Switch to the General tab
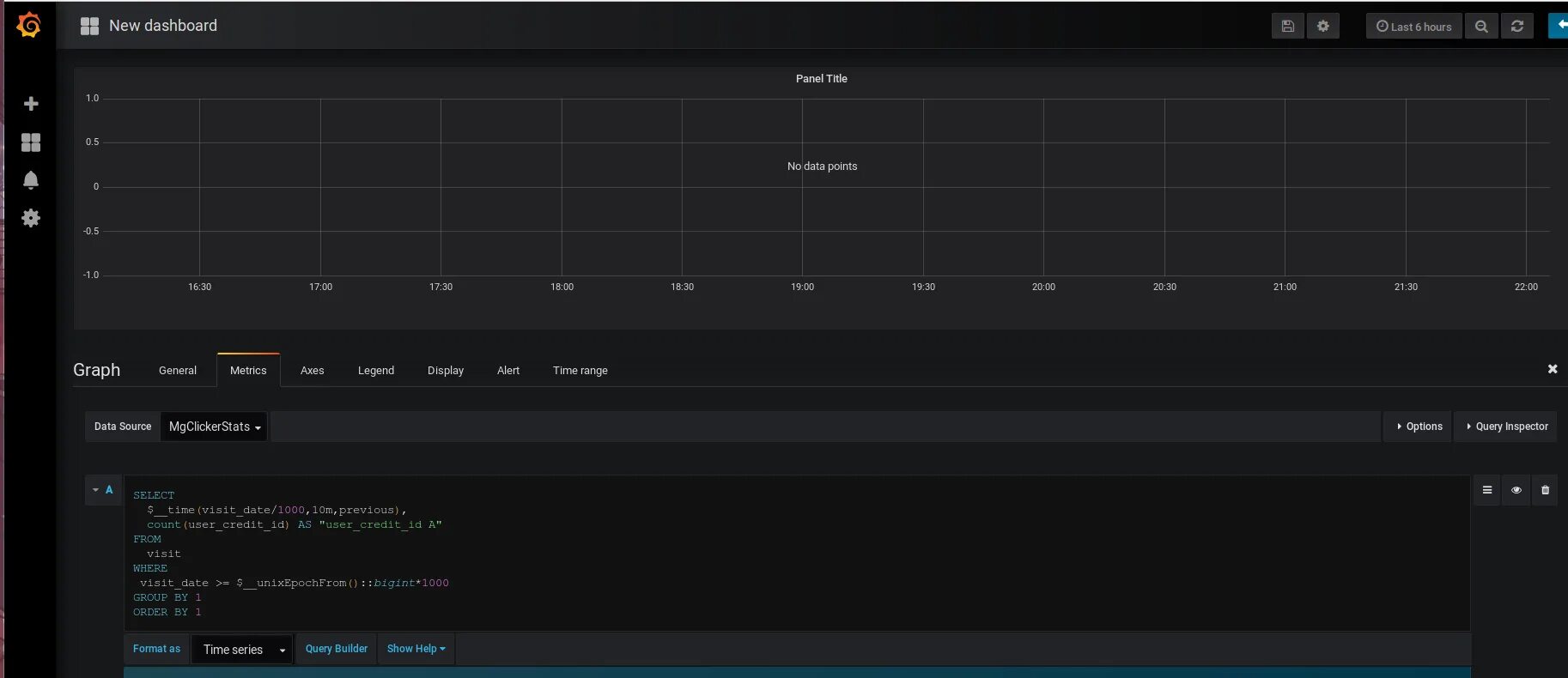Screen dimensions: 1568x678 (178, 371)
